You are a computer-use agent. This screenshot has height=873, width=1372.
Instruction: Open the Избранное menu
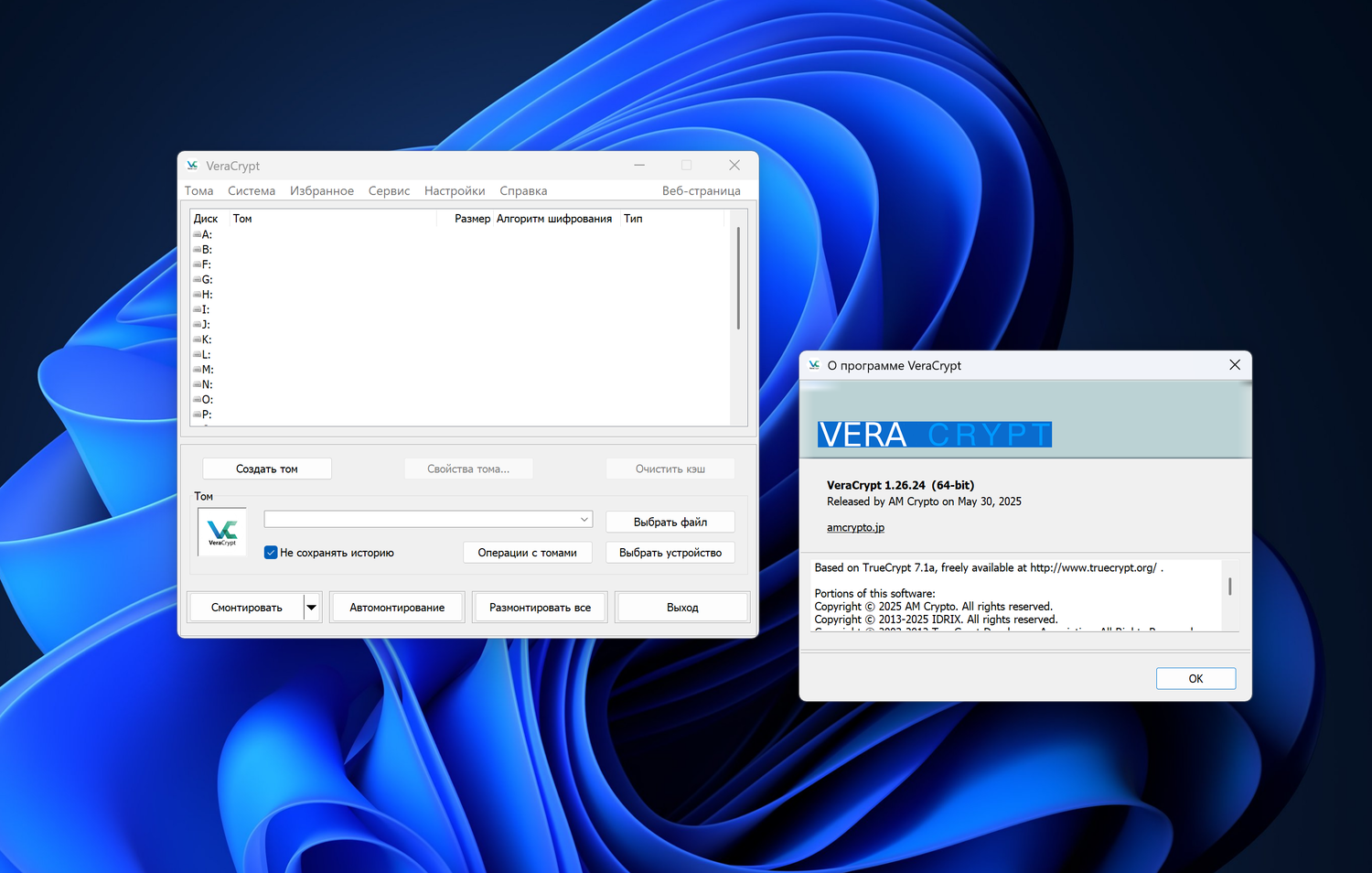click(322, 191)
